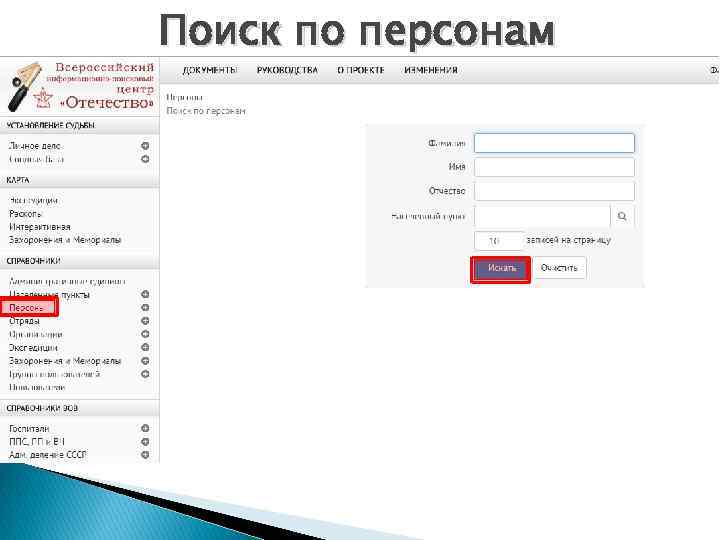Open the ДОКУМЕНТЫ menu

(x=209, y=70)
